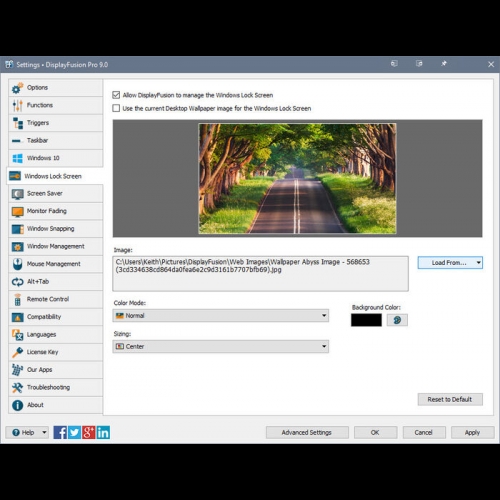
Task: Open the Color Mode dropdown
Action: [221, 316]
